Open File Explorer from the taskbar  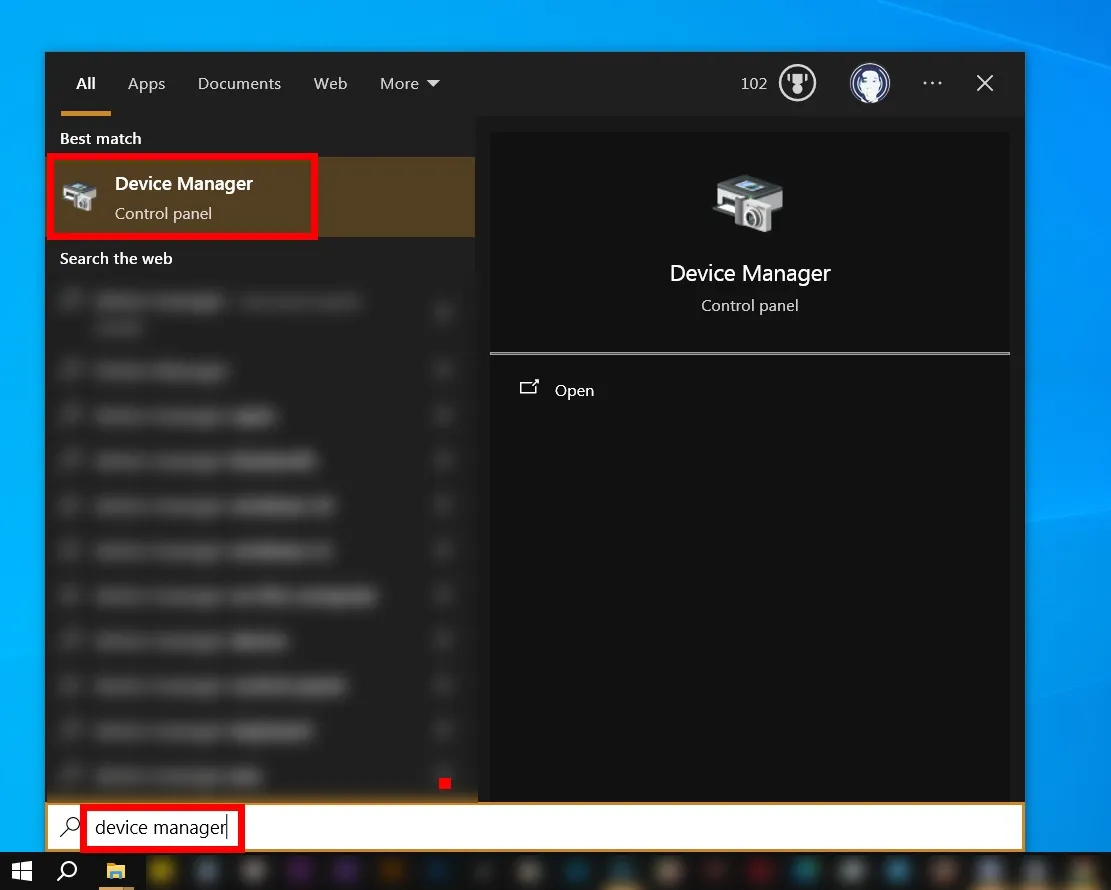(x=115, y=871)
